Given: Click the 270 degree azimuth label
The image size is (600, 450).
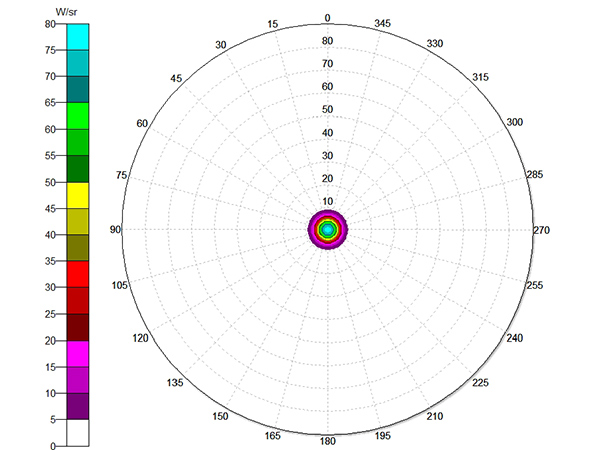Looking at the screenshot, I should (x=541, y=230).
